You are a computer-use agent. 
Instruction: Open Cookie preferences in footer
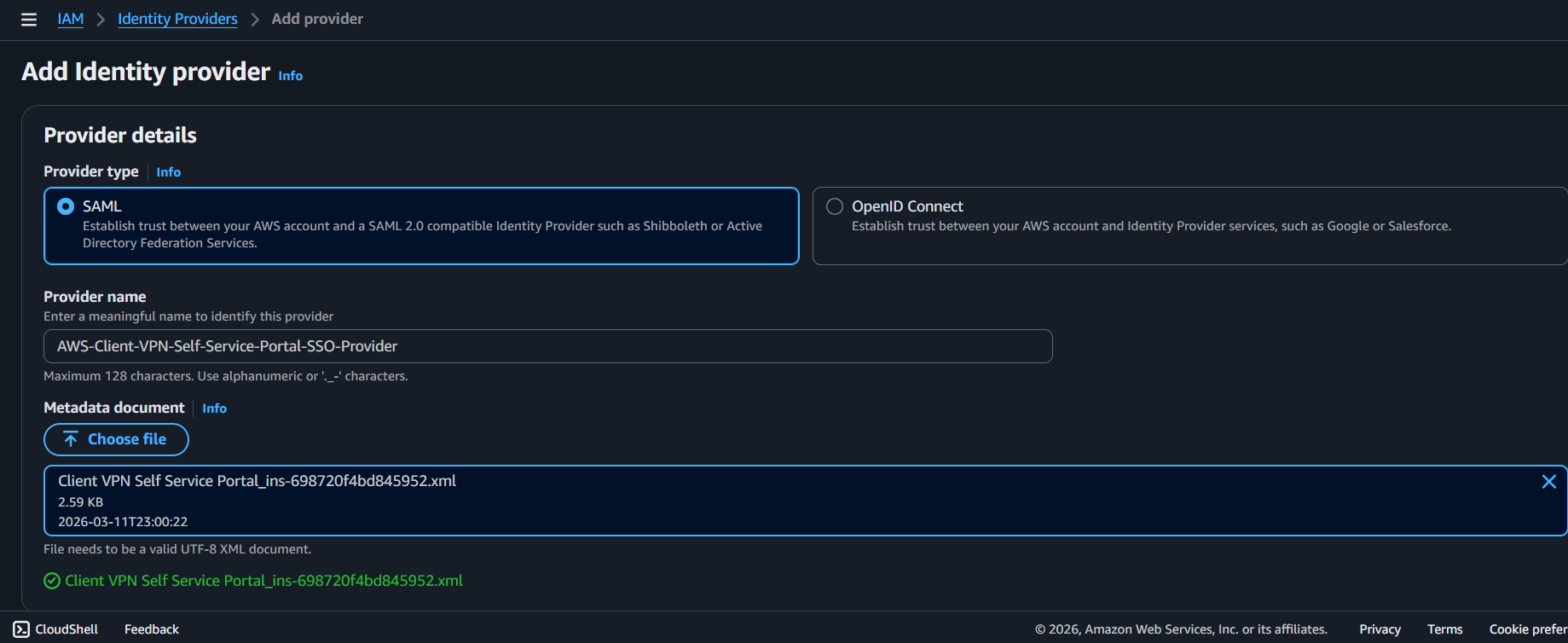[1527, 629]
